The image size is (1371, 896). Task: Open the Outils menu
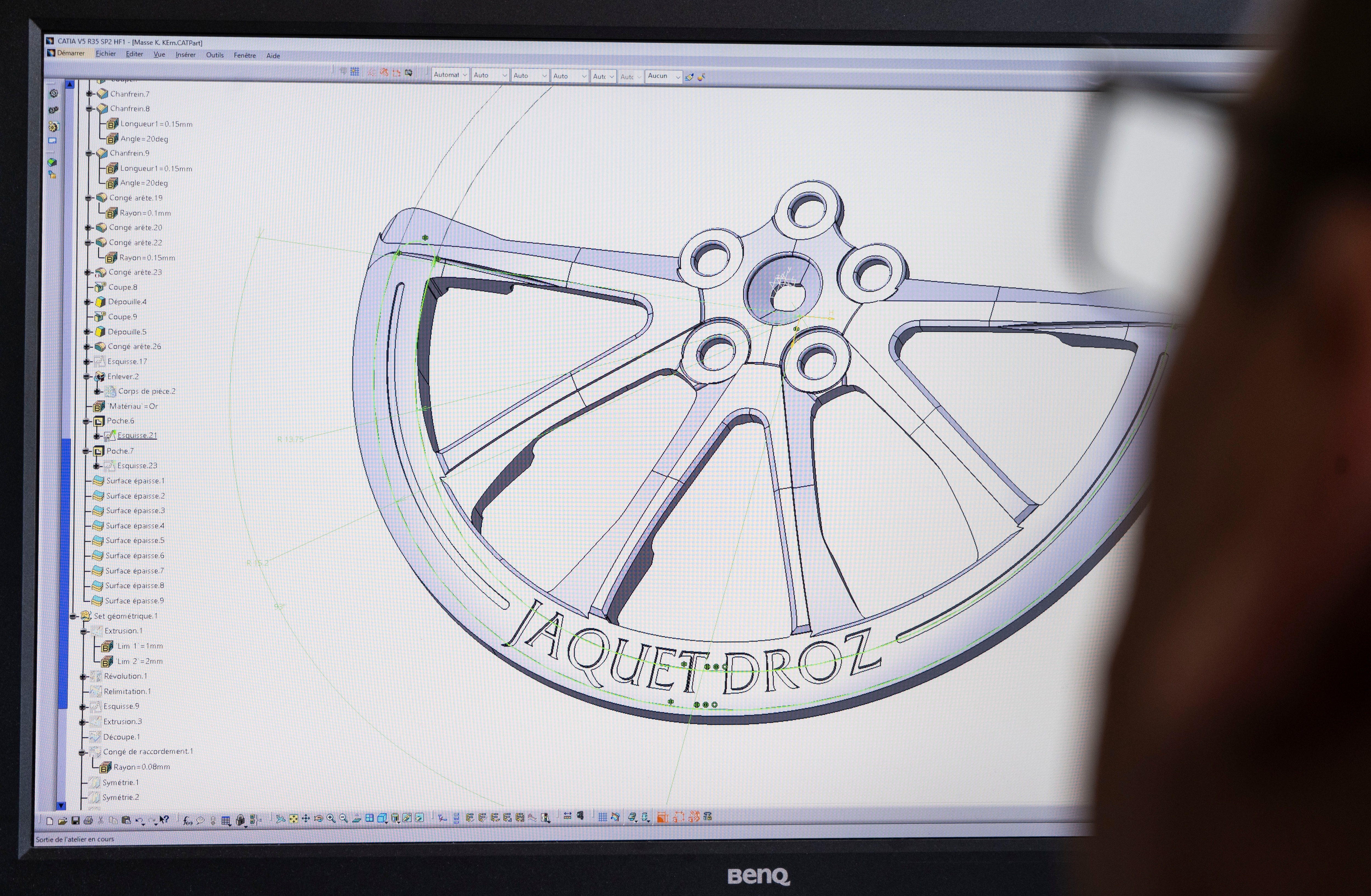click(215, 55)
